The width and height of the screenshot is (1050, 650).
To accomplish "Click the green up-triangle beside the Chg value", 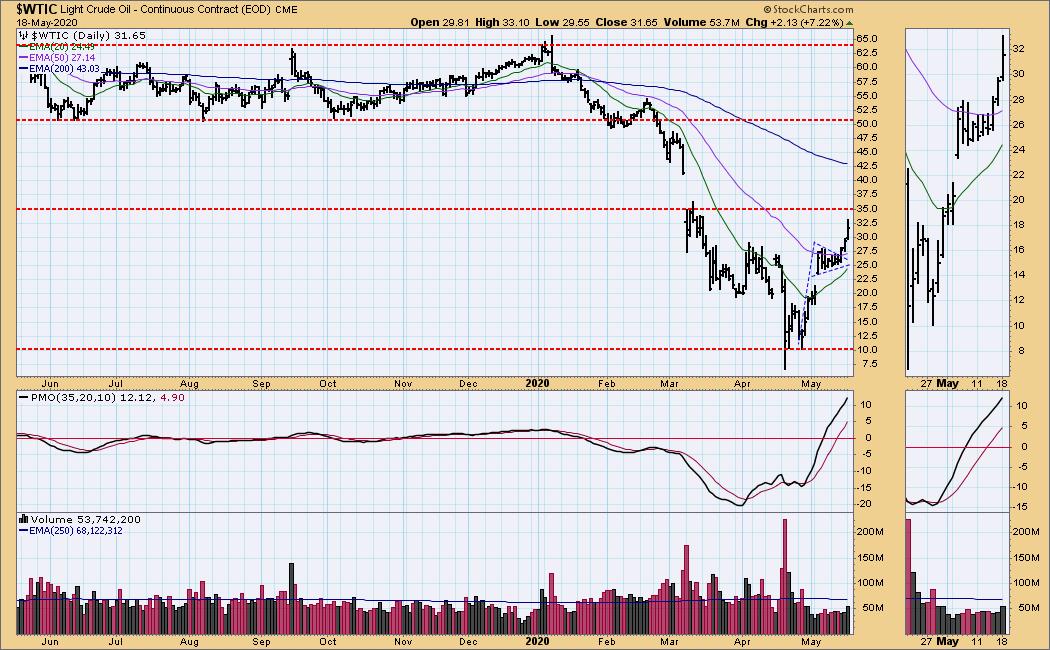I will (x=850, y=23).
